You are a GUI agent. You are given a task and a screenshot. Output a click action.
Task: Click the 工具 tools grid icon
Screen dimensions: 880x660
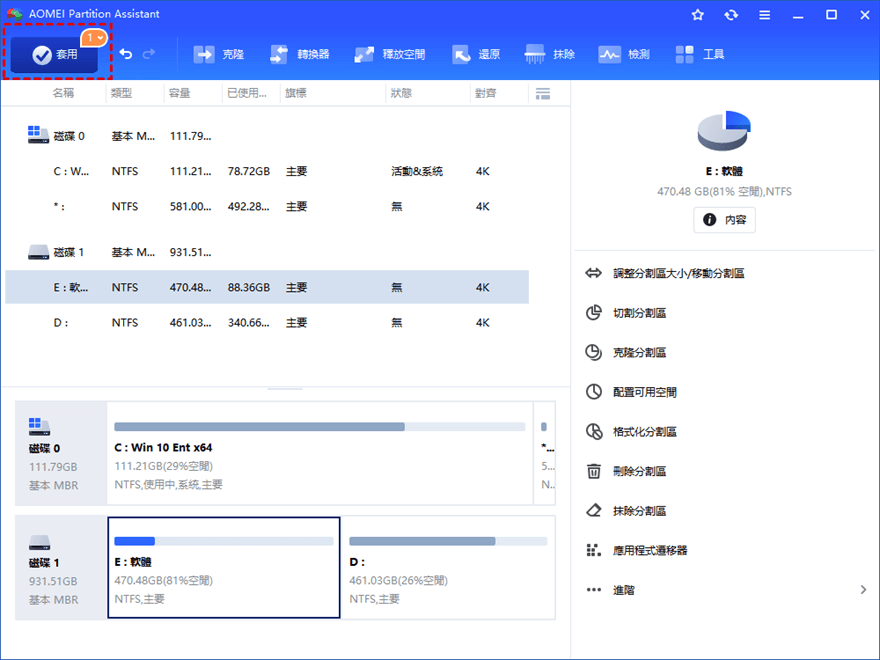click(685, 54)
